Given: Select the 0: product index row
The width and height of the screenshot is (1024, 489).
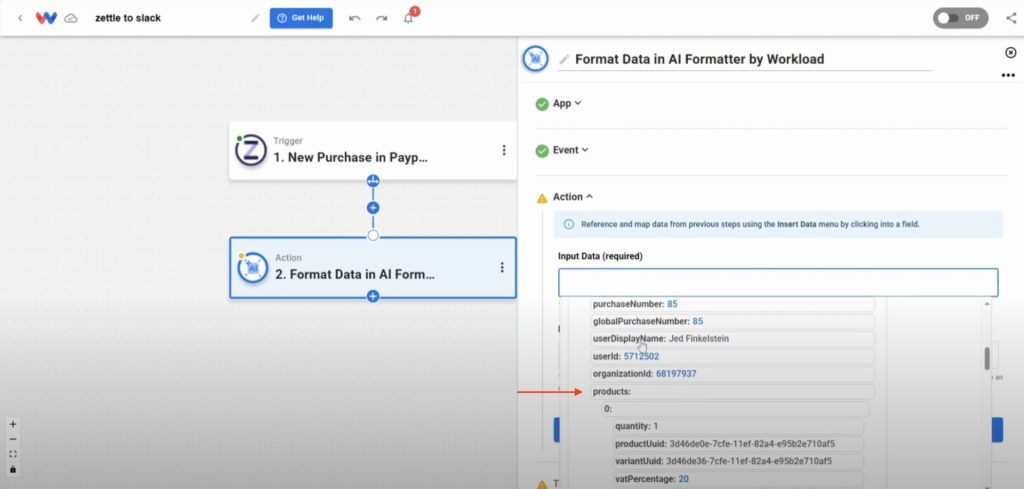Looking at the screenshot, I should point(735,409).
